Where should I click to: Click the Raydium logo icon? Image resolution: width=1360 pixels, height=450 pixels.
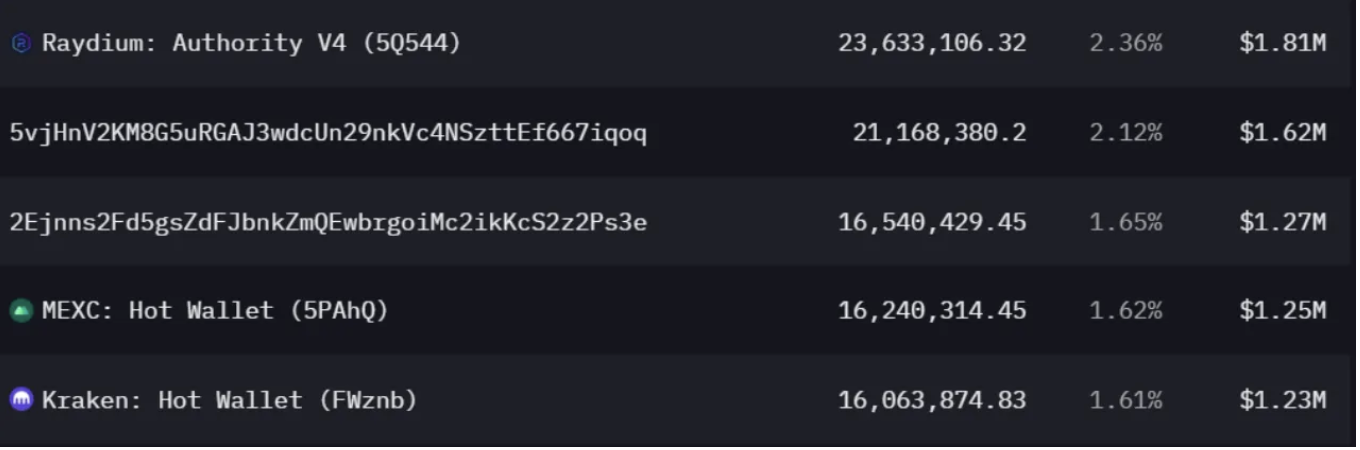click(x=21, y=44)
